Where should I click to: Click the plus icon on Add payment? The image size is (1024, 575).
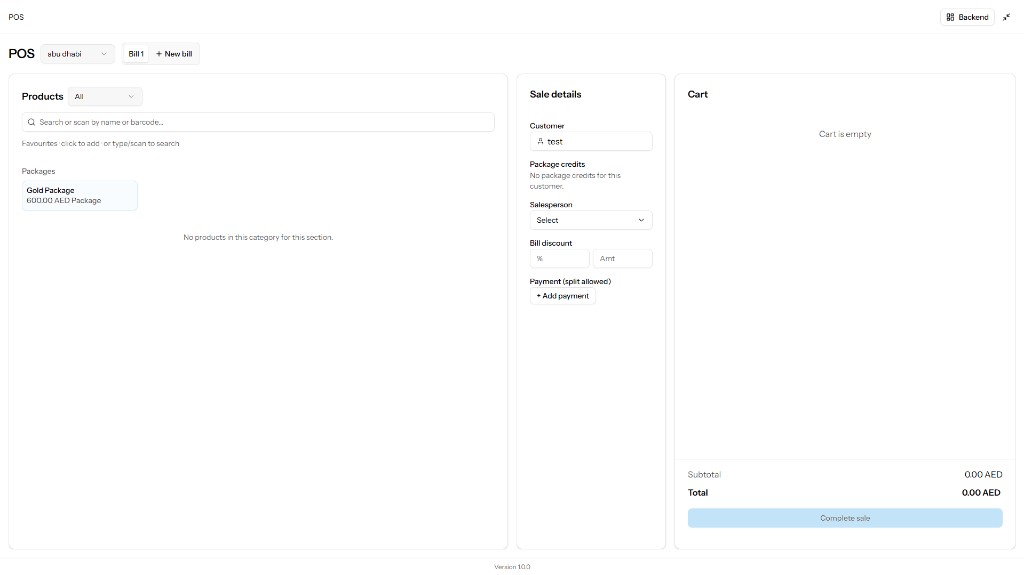(538, 296)
